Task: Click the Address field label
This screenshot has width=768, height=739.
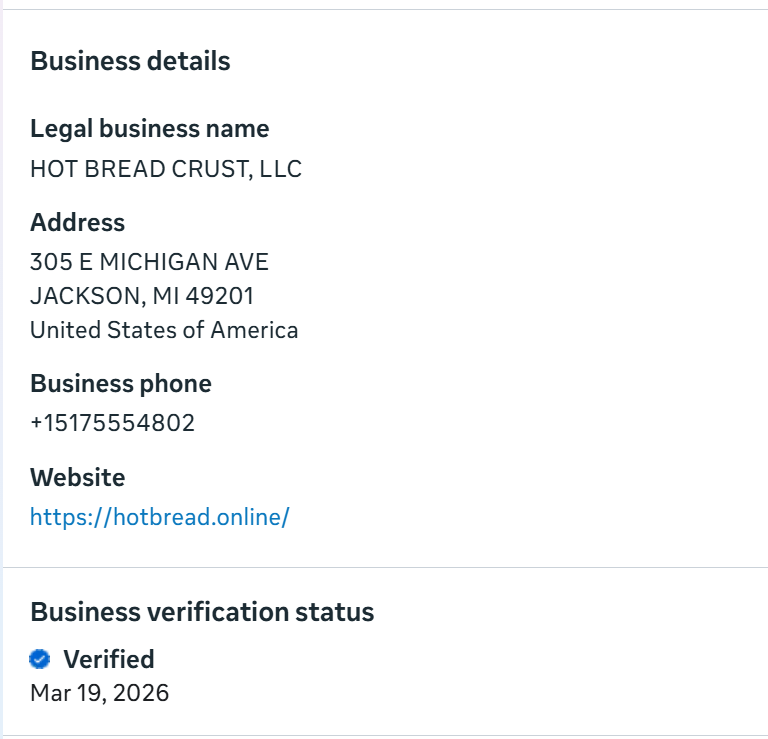Action: (x=77, y=222)
